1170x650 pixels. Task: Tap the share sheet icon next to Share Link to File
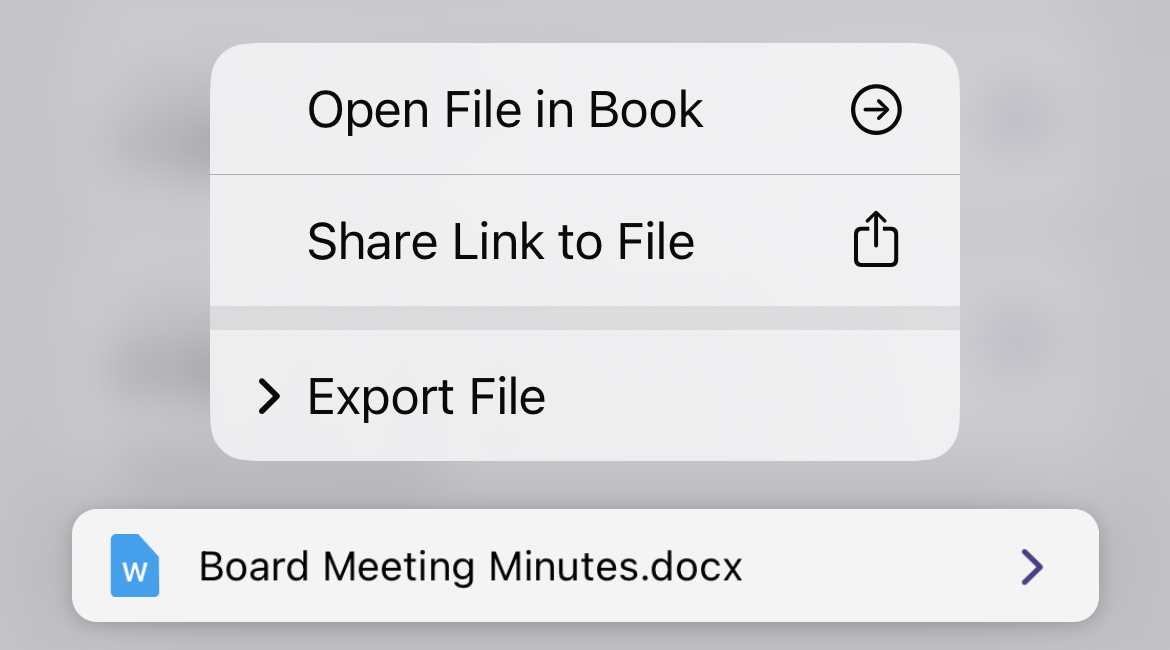pyautogui.click(x=875, y=240)
